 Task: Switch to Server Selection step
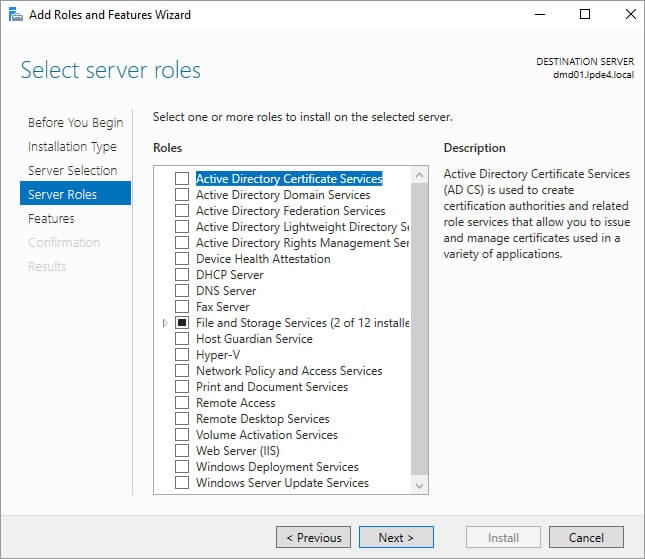click(73, 171)
